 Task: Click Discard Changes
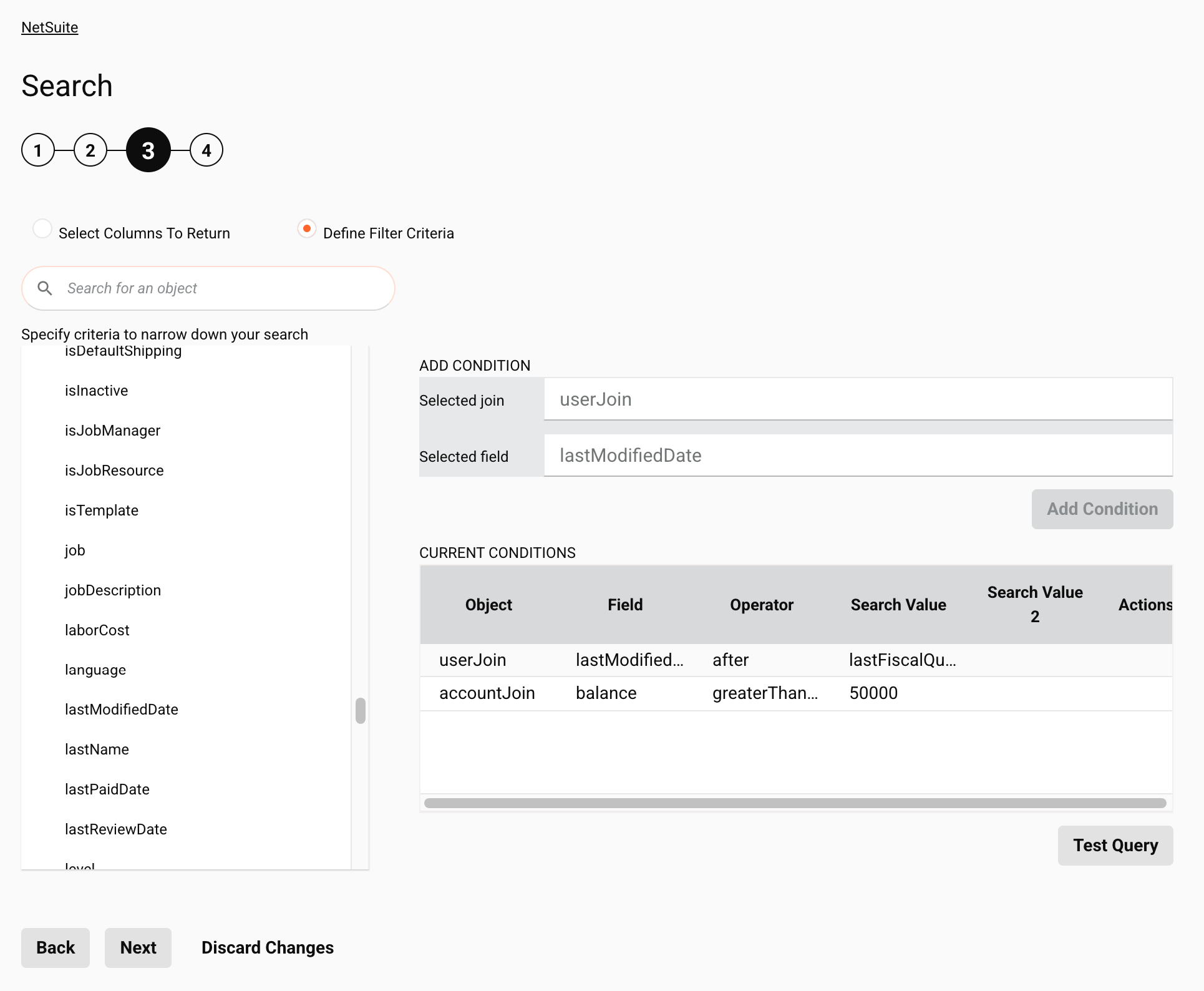pyautogui.click(x=268, y=948)
